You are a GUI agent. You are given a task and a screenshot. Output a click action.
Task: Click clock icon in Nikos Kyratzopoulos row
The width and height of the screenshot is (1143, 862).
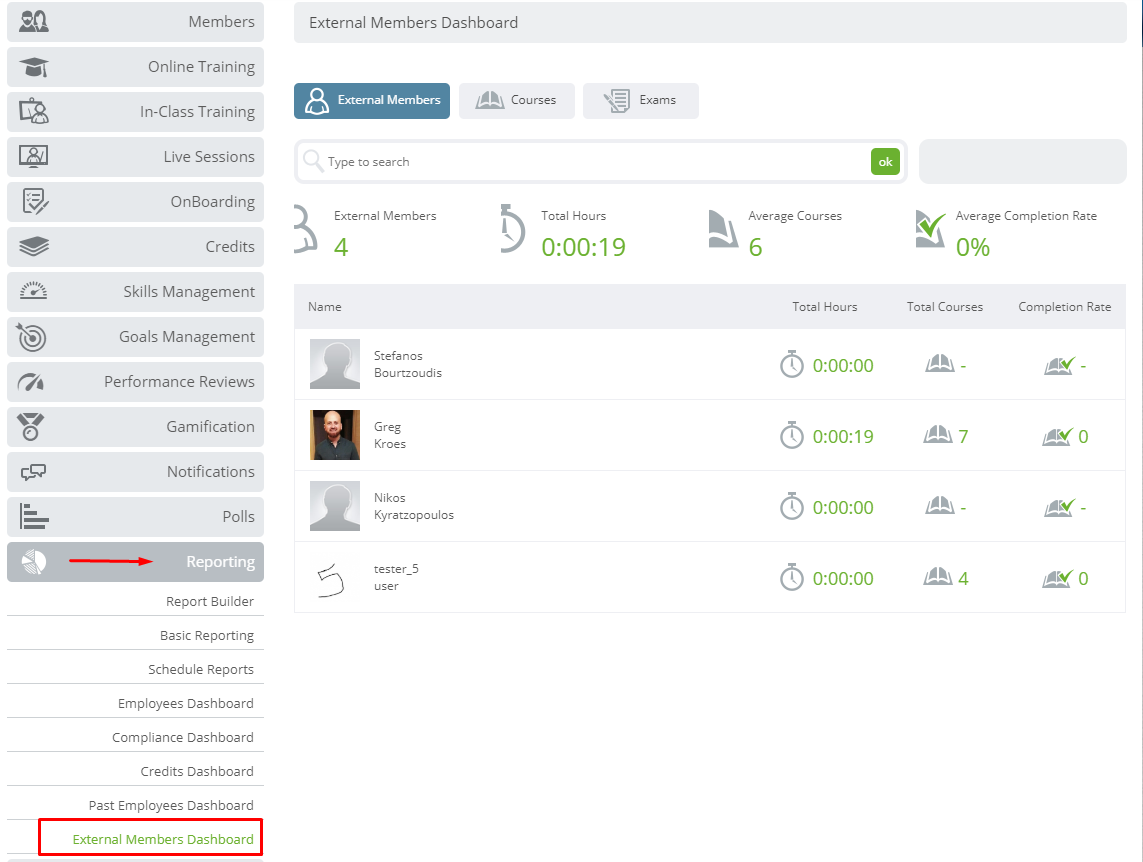(x=792, y=506)
